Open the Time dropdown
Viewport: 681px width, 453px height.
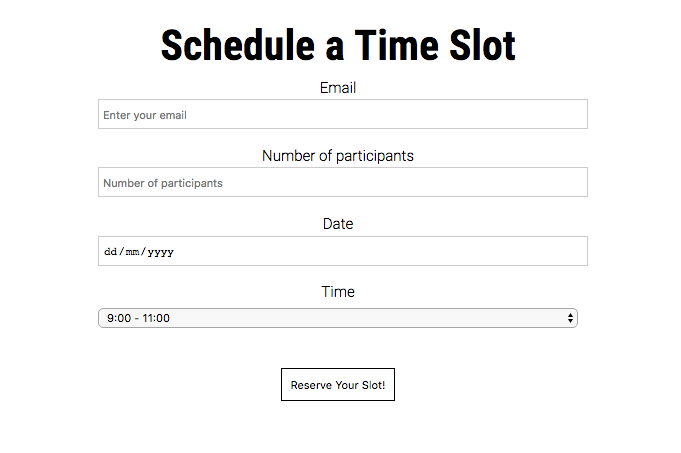click(x=337, y=318)
